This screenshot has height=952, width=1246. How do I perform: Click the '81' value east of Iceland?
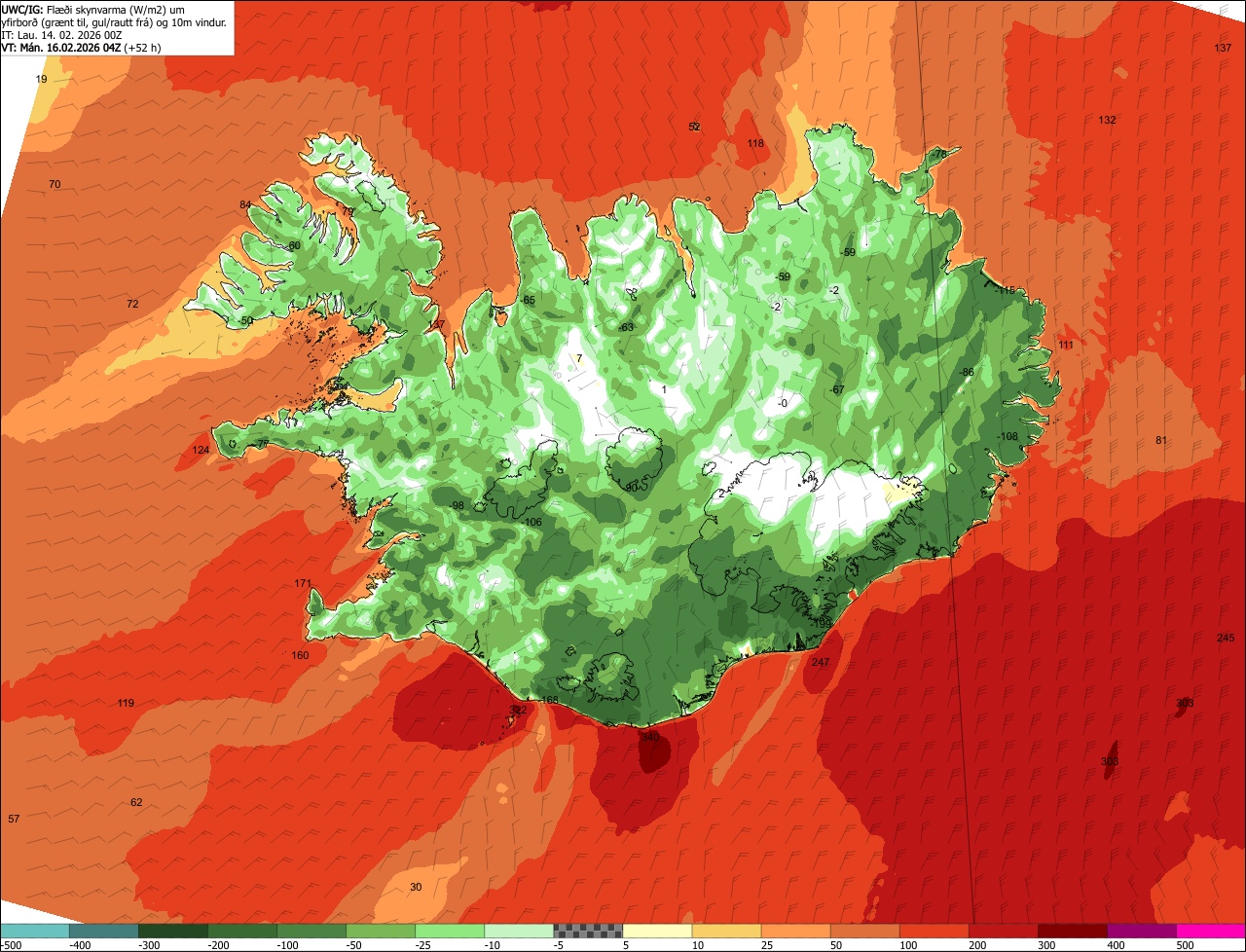[x=1160, y=440]
